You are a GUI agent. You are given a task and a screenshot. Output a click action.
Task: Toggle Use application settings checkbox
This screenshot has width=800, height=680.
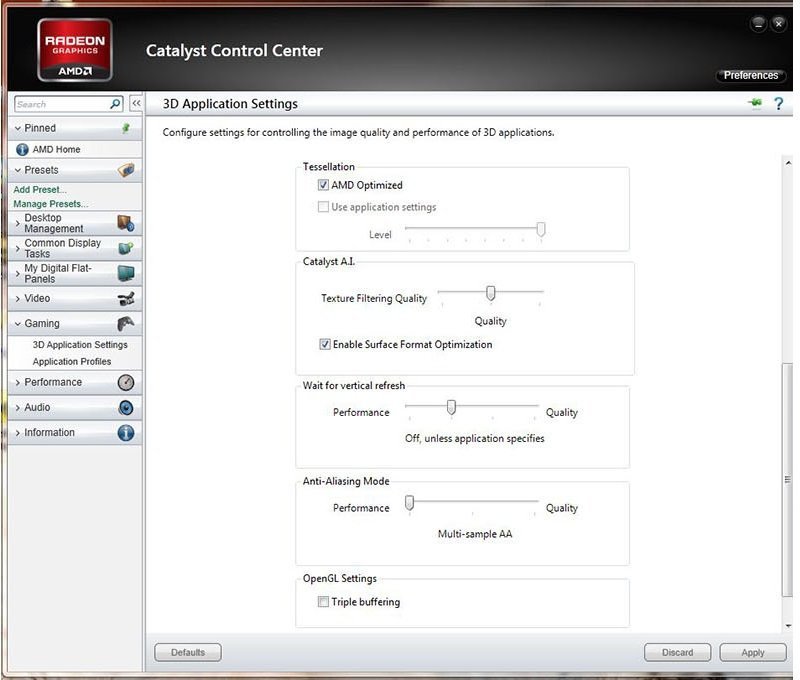pos(323,207)
